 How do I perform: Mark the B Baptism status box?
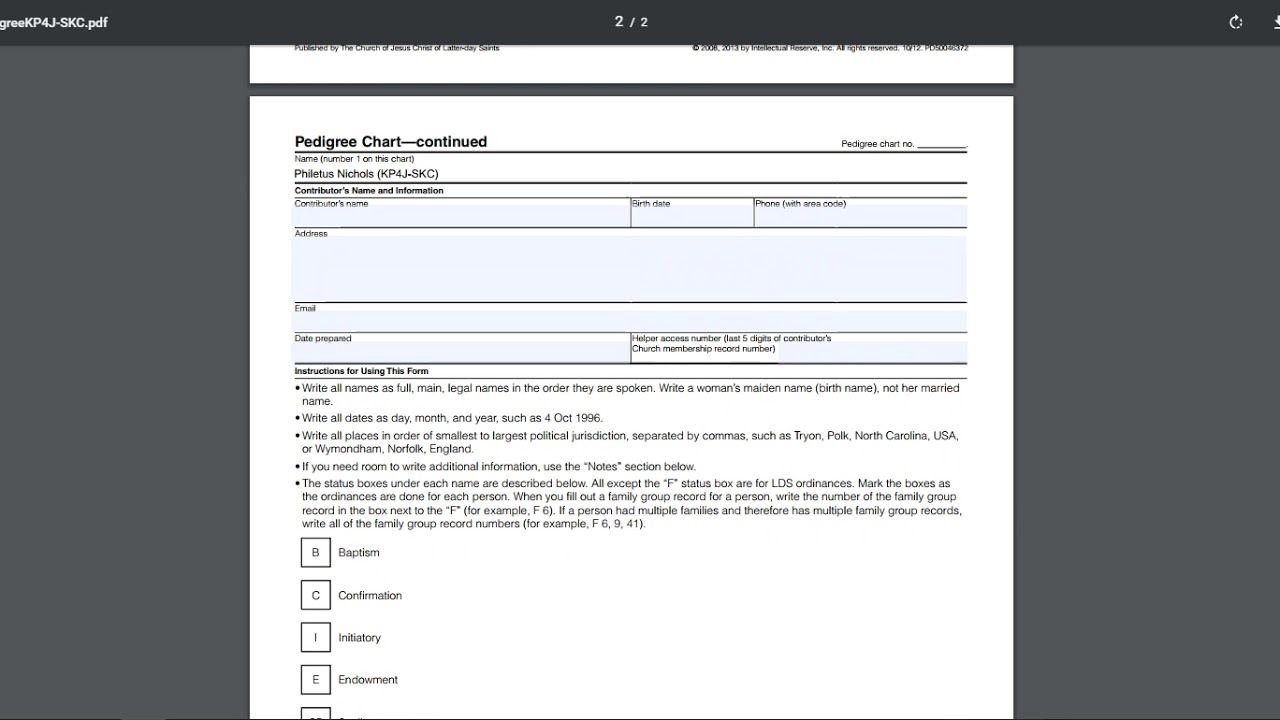315,552
